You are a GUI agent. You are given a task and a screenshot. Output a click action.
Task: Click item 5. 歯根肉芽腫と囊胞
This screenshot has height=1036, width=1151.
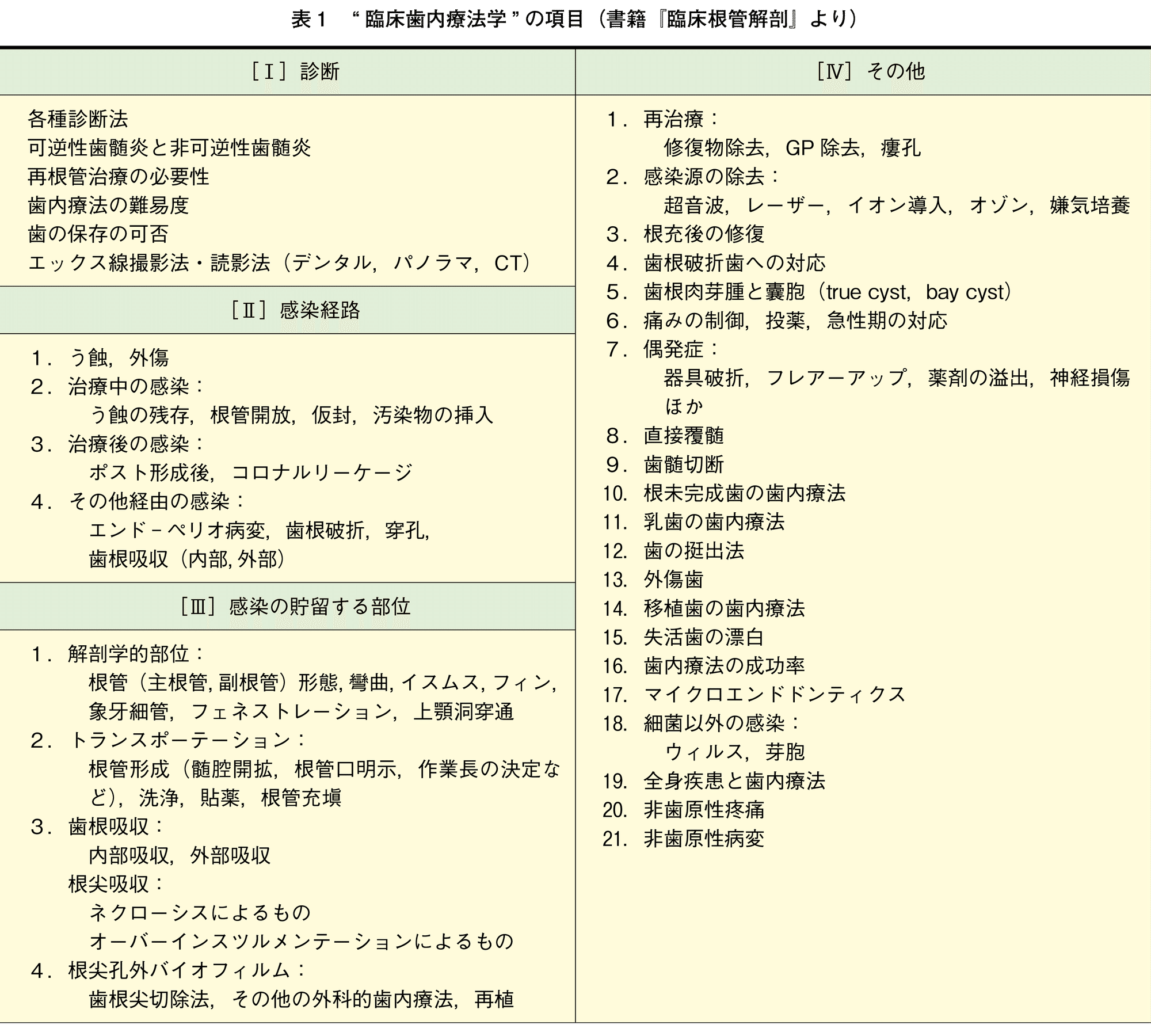click(810, 292)
